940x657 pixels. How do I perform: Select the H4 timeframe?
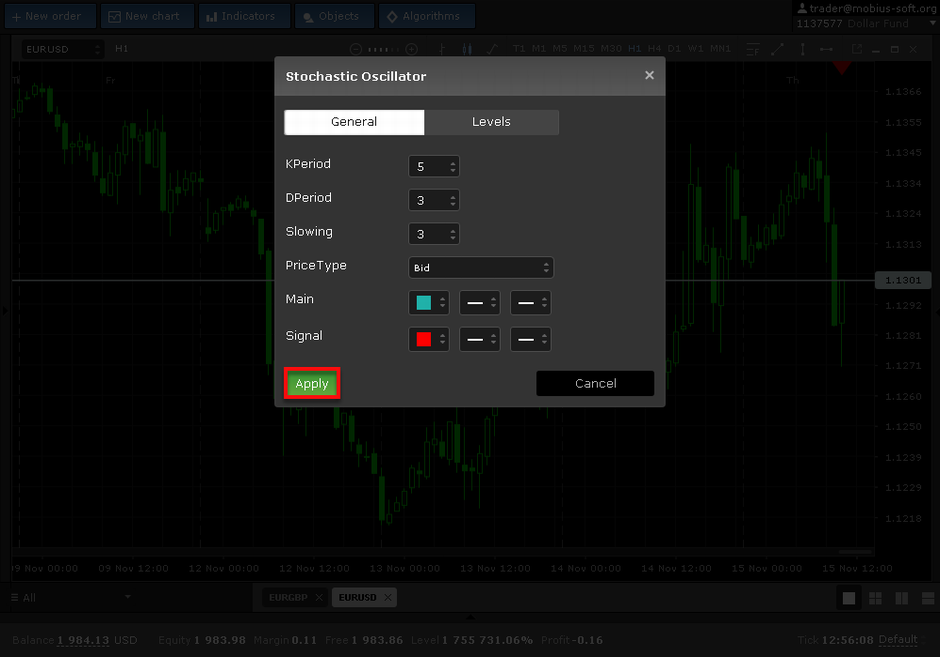pyautogui.click(x=655, y=49)
